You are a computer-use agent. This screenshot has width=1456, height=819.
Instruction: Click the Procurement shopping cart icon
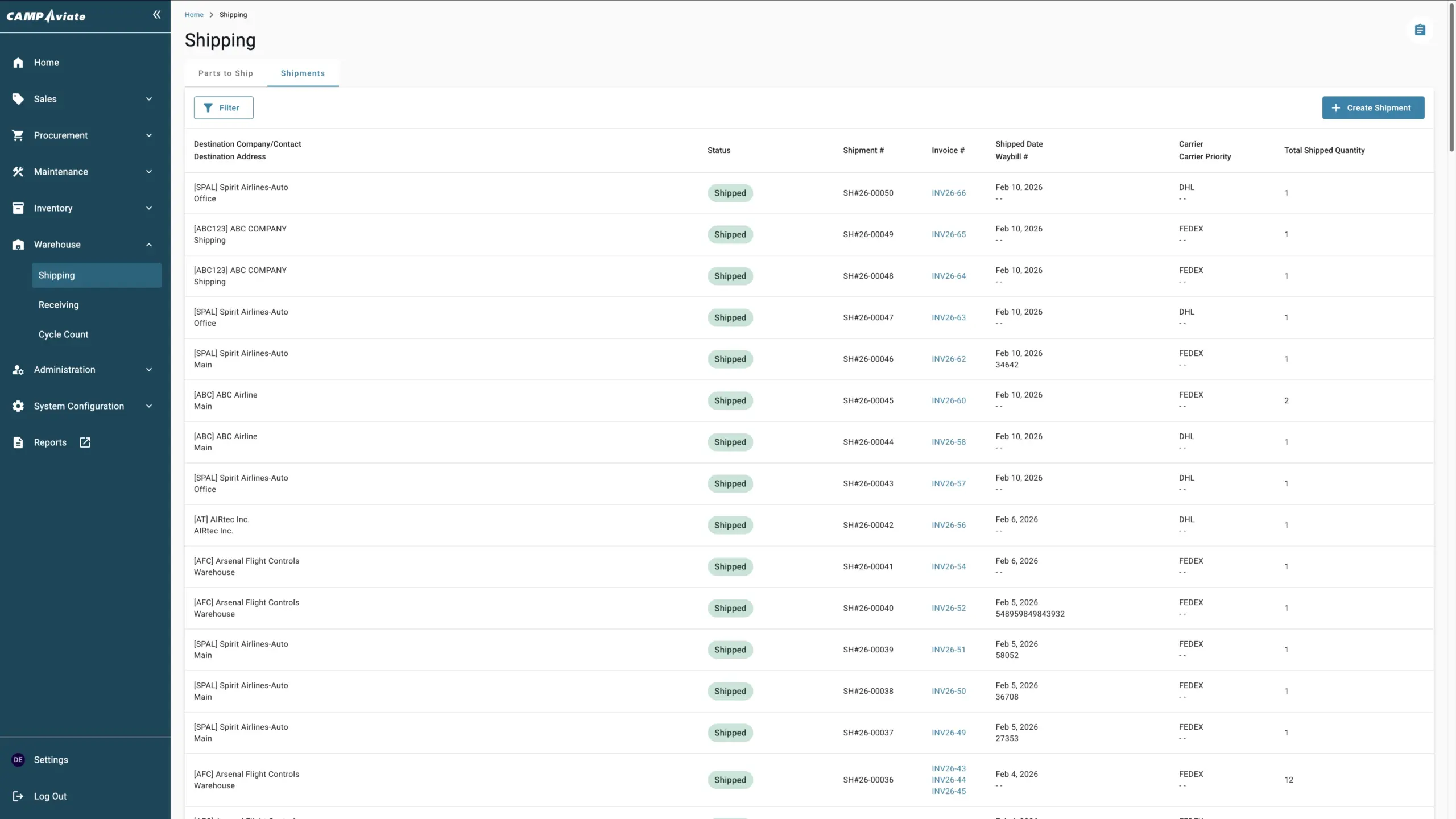point(18,135)
